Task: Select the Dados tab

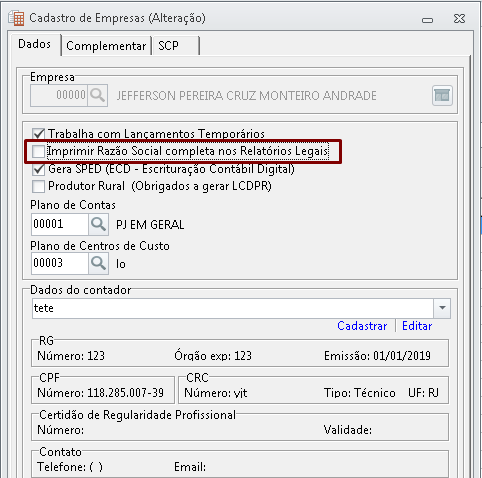Action: point(34,44)
